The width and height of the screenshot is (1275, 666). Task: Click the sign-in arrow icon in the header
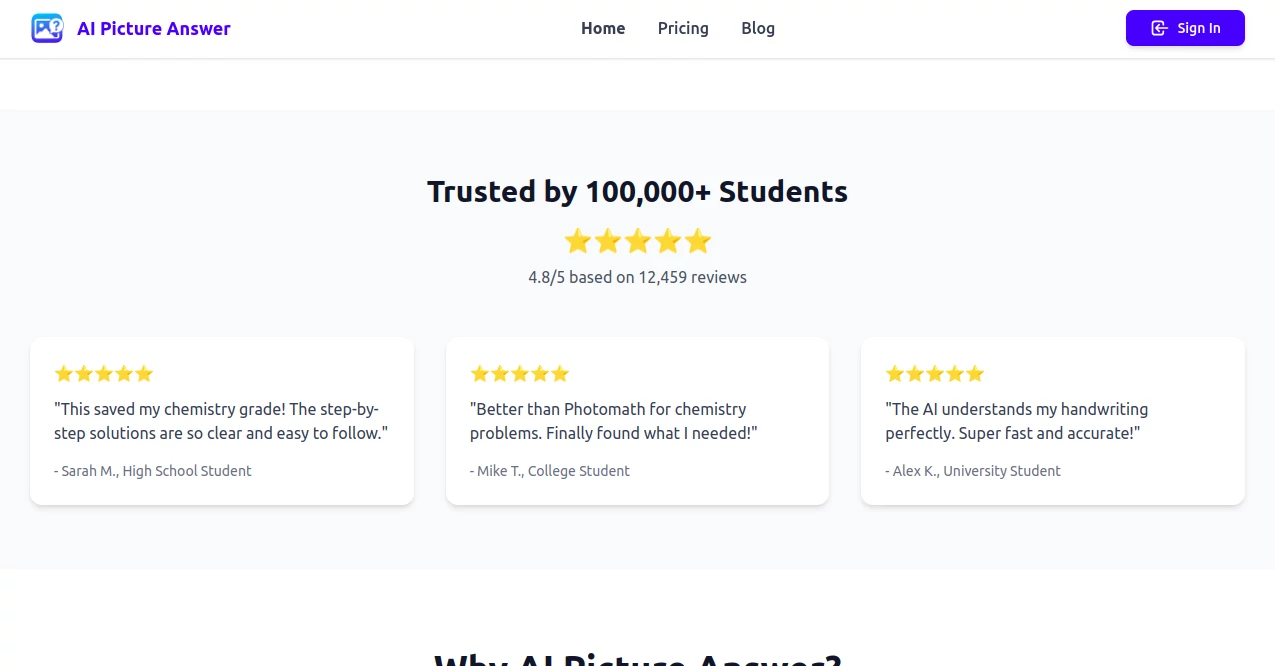pyautogui.click(x=1159, y=28)
